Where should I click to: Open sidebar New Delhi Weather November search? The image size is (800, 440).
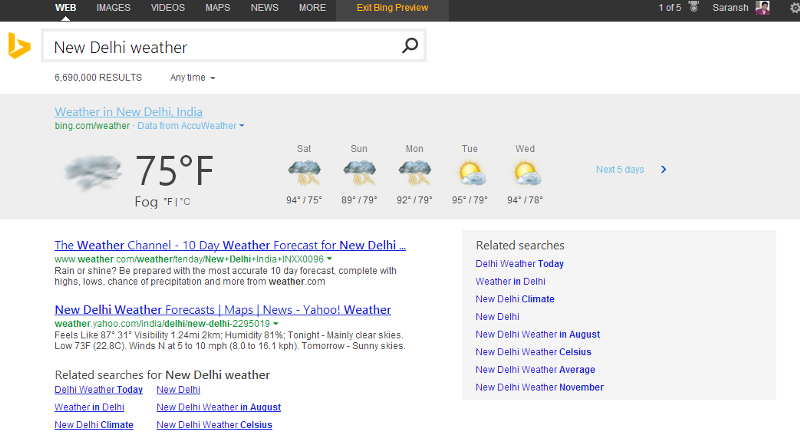pyautogui.click(x=539, y=387)
